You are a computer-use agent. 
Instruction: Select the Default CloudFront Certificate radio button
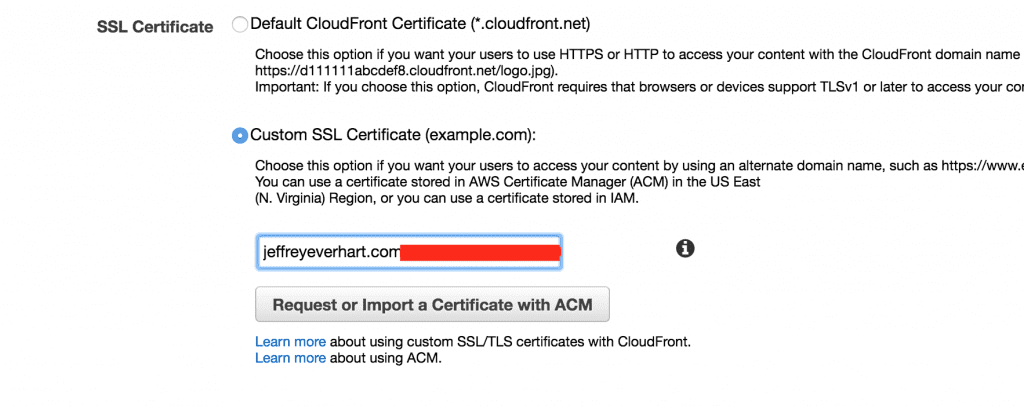click(x=240, y=25)
